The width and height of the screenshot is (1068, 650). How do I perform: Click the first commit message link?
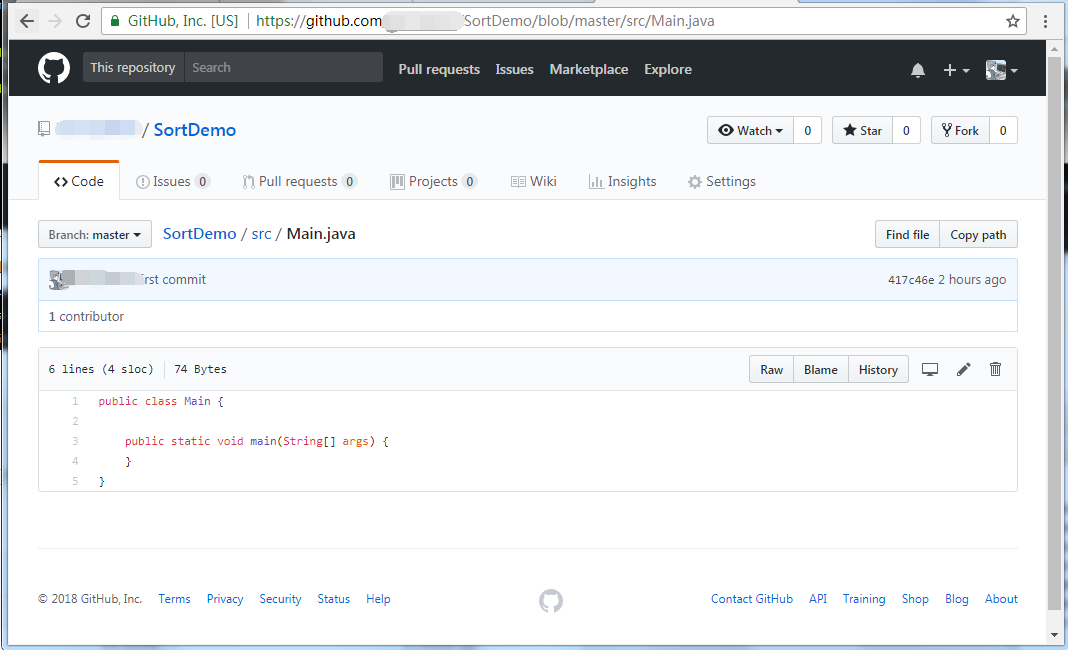172,279
